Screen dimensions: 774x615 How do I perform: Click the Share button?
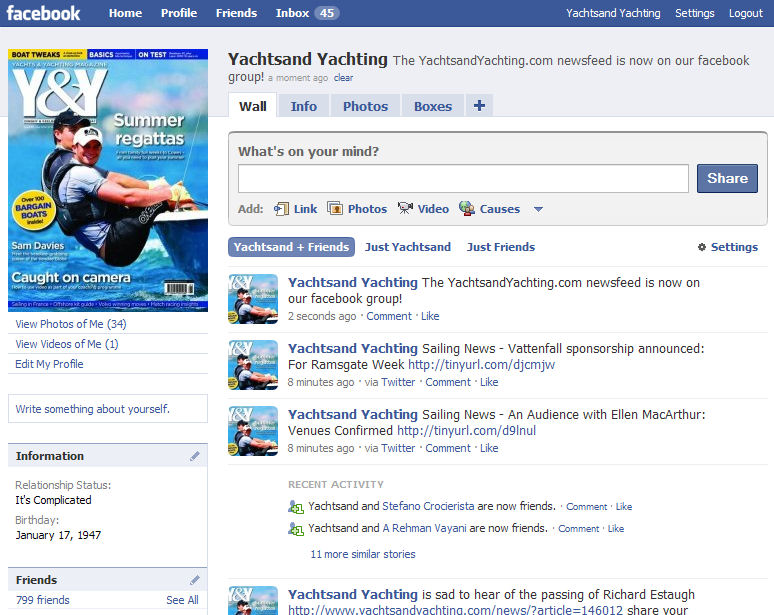tap(727, 178)
